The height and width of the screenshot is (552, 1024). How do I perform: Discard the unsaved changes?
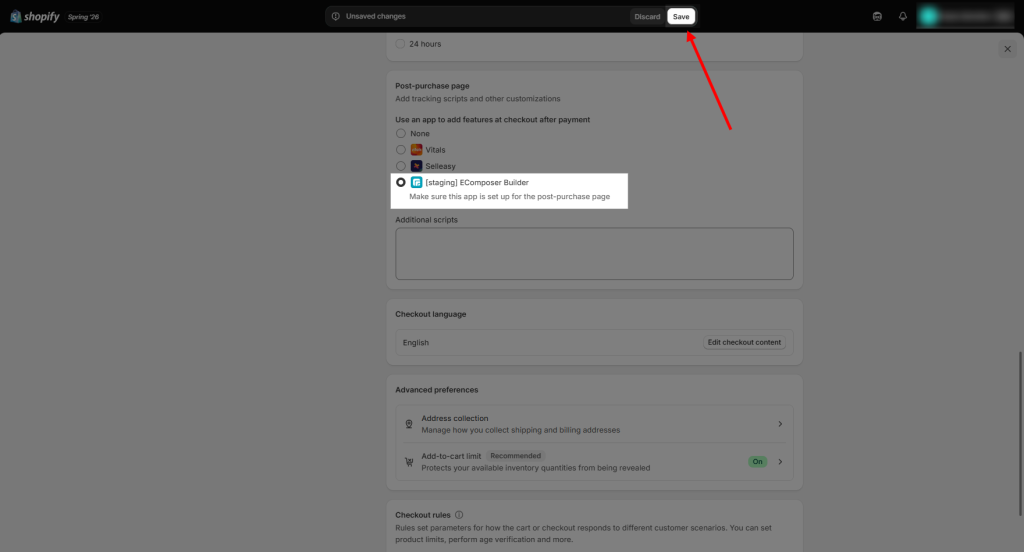647,16
